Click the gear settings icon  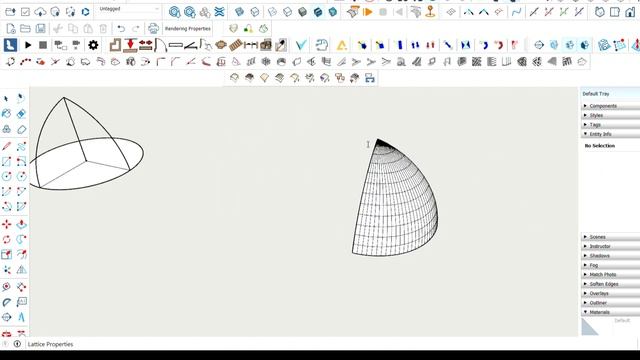point(93,45)
